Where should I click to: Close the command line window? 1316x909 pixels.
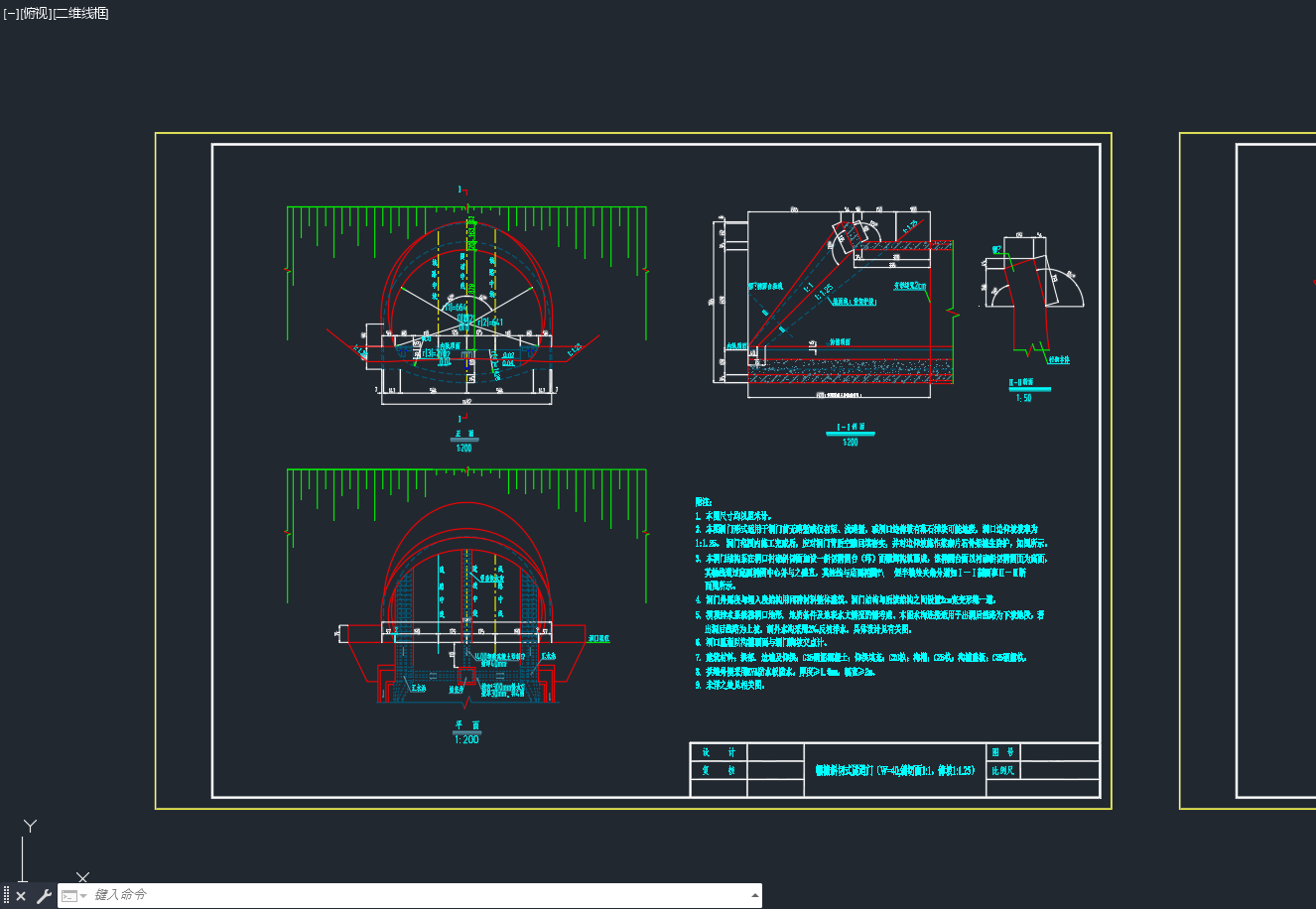coord(21,896)
